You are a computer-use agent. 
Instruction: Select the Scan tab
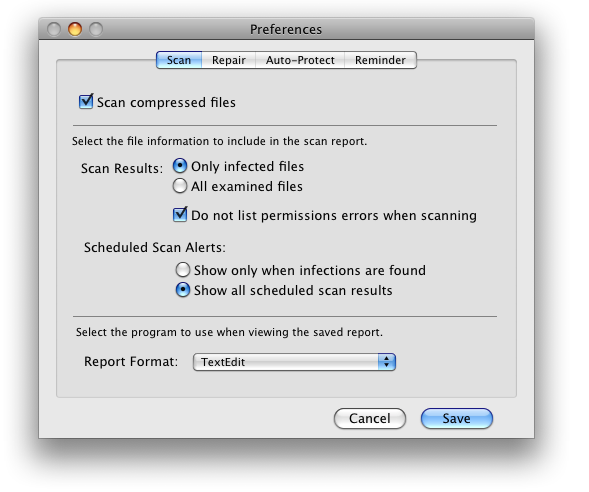tap(179, 60)
